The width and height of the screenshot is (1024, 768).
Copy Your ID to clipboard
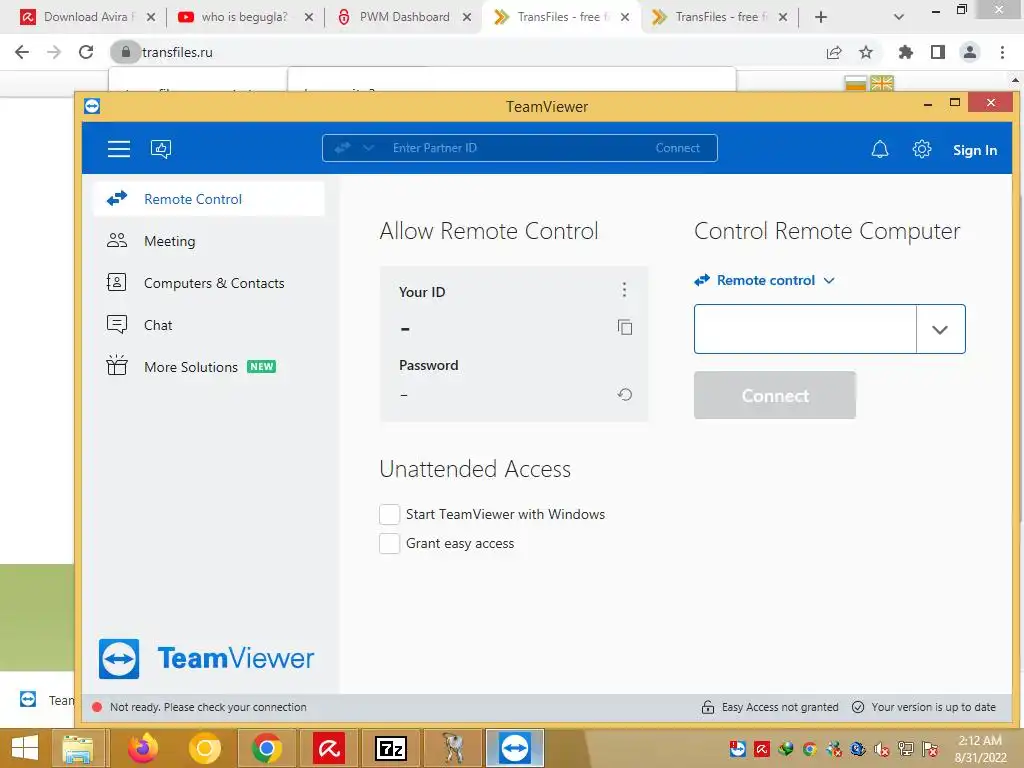coord(624,327)
